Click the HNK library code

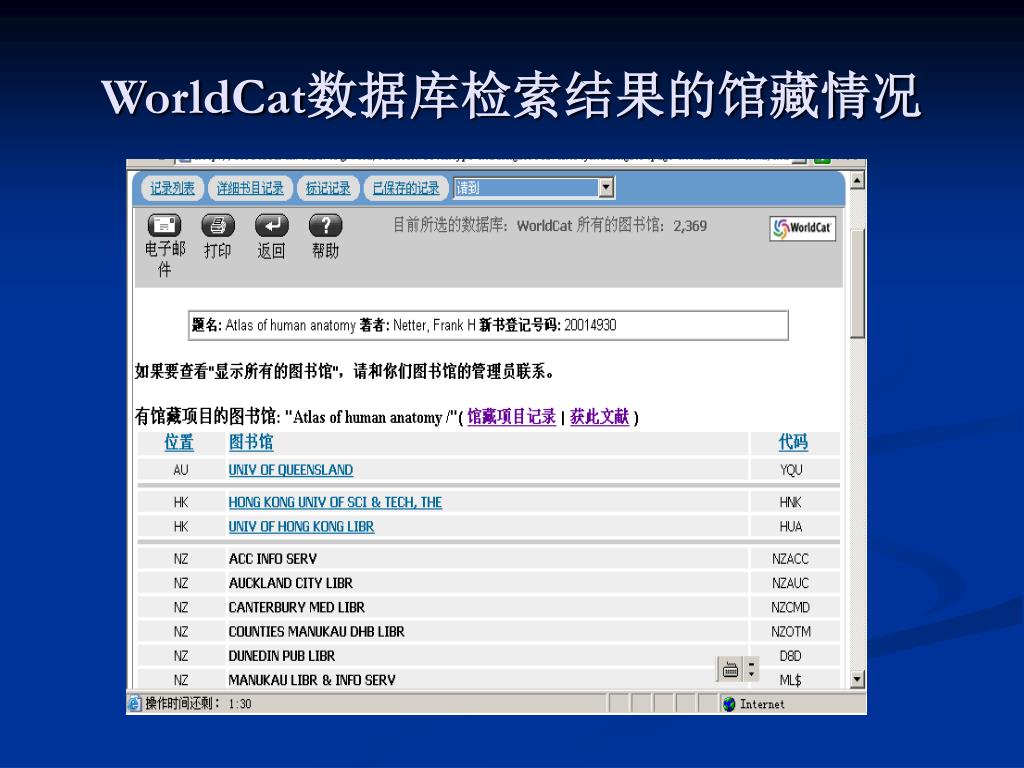[790, 502]
